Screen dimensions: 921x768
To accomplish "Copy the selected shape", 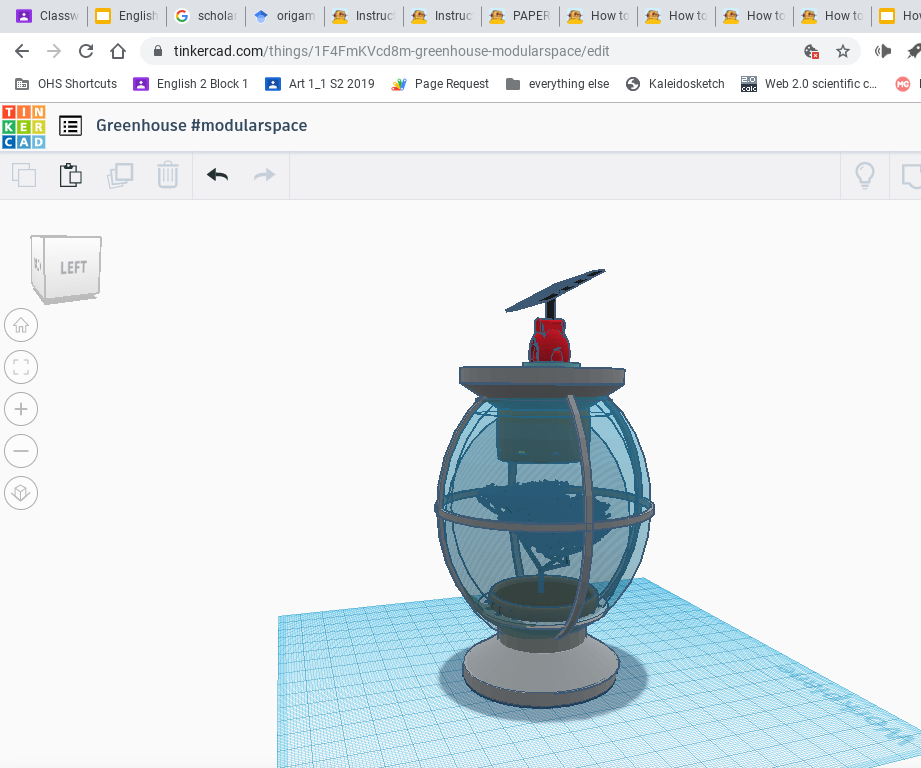I will click(23, 175).
